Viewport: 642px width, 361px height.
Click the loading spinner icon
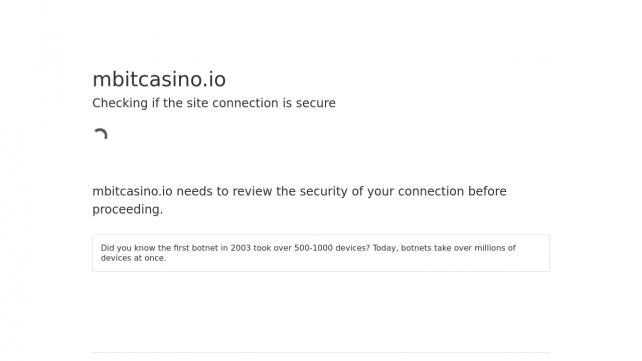100,134
